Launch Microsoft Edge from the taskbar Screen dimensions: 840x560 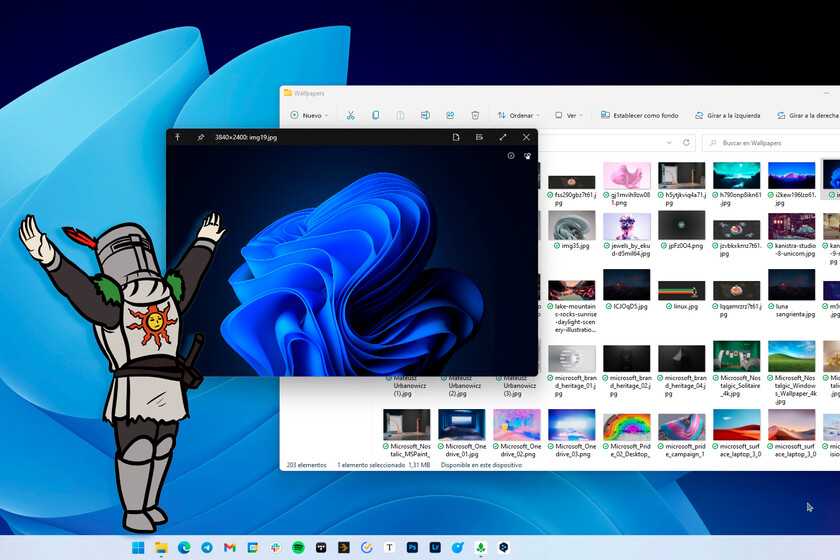click(x=184, y=547)
